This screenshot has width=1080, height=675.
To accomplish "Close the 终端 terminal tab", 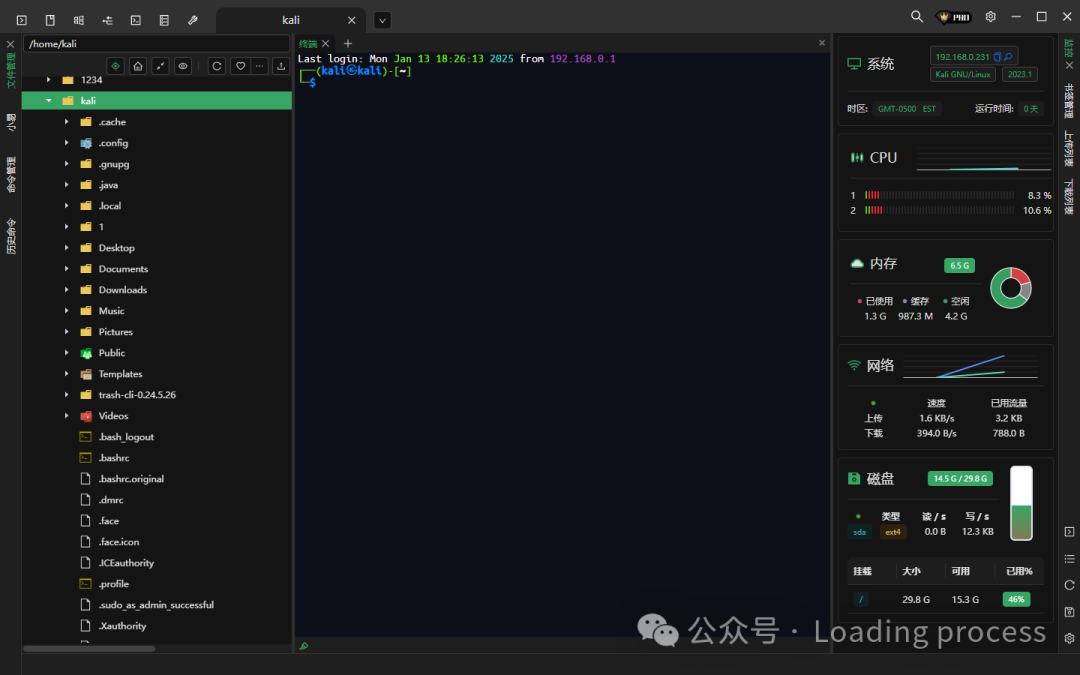I will [x=326, y=43].
